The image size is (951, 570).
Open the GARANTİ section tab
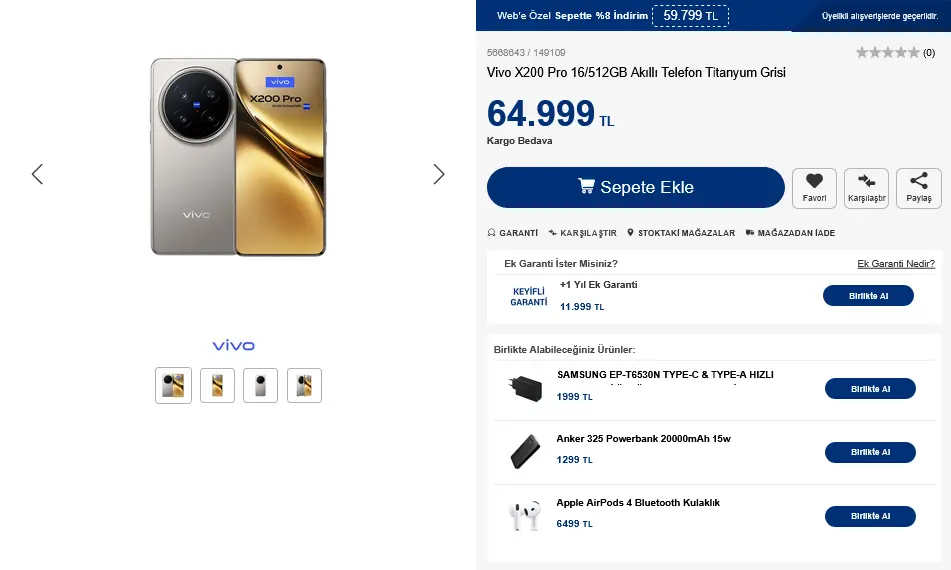tap(512, 233)
